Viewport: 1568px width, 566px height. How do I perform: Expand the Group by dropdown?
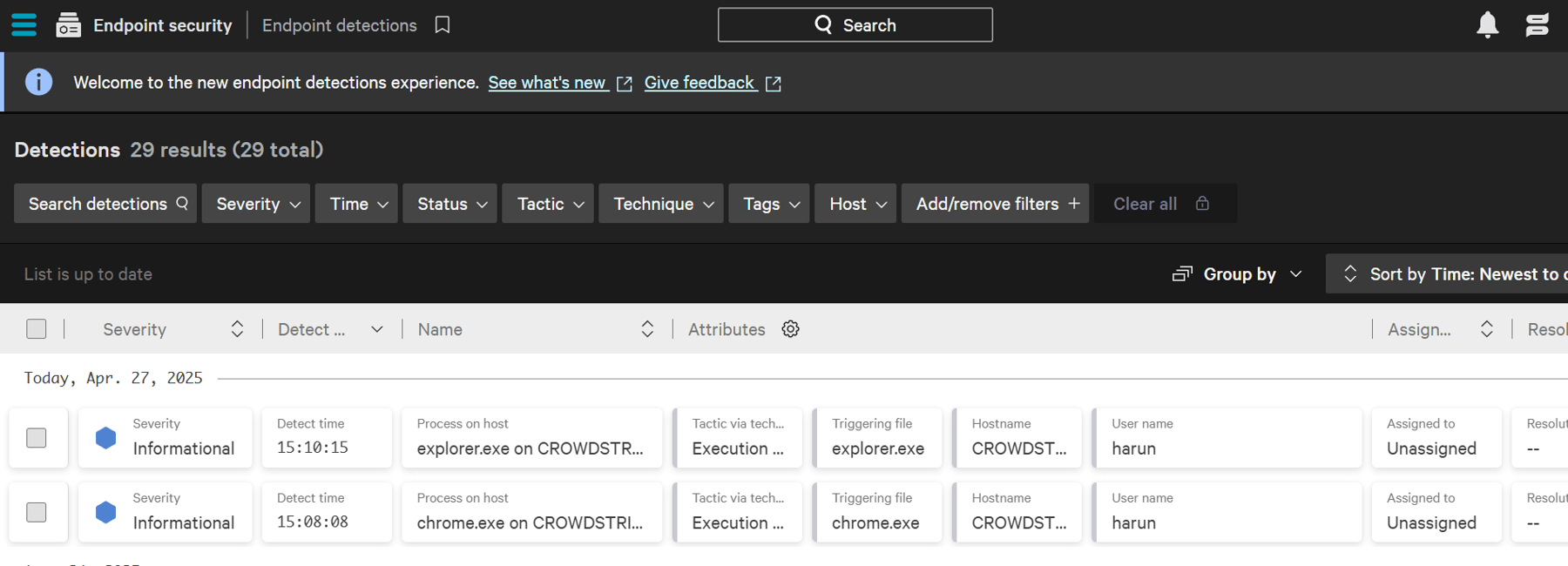point(1238,274)
